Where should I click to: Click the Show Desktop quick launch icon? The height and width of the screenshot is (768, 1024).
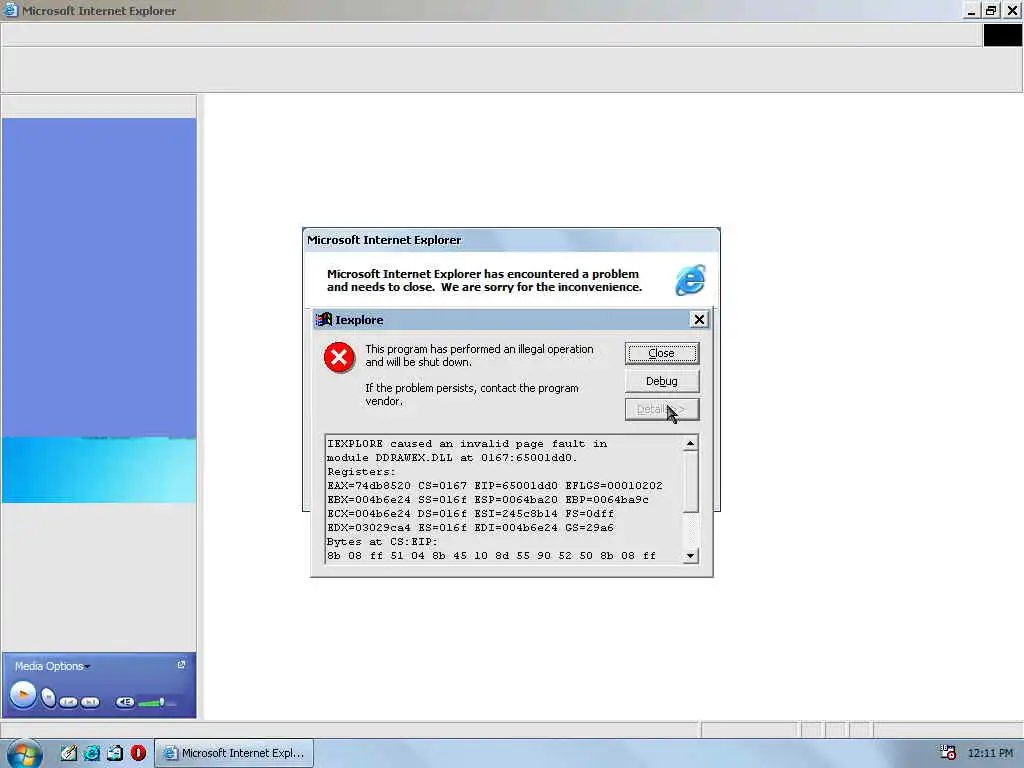[x=115, y=753]
